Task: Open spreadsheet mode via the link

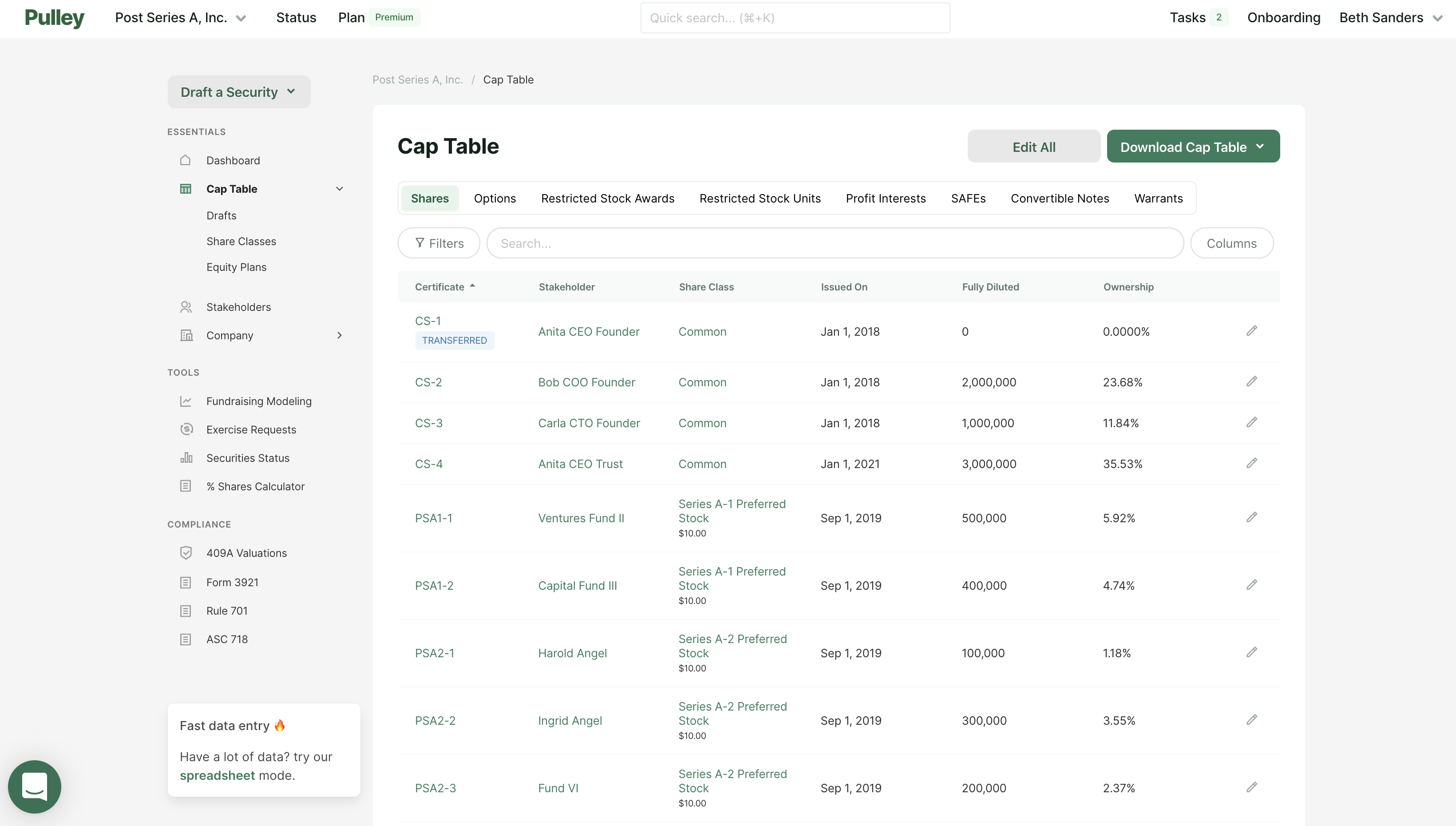Action: pyautogui.click(x=217, y=775)
